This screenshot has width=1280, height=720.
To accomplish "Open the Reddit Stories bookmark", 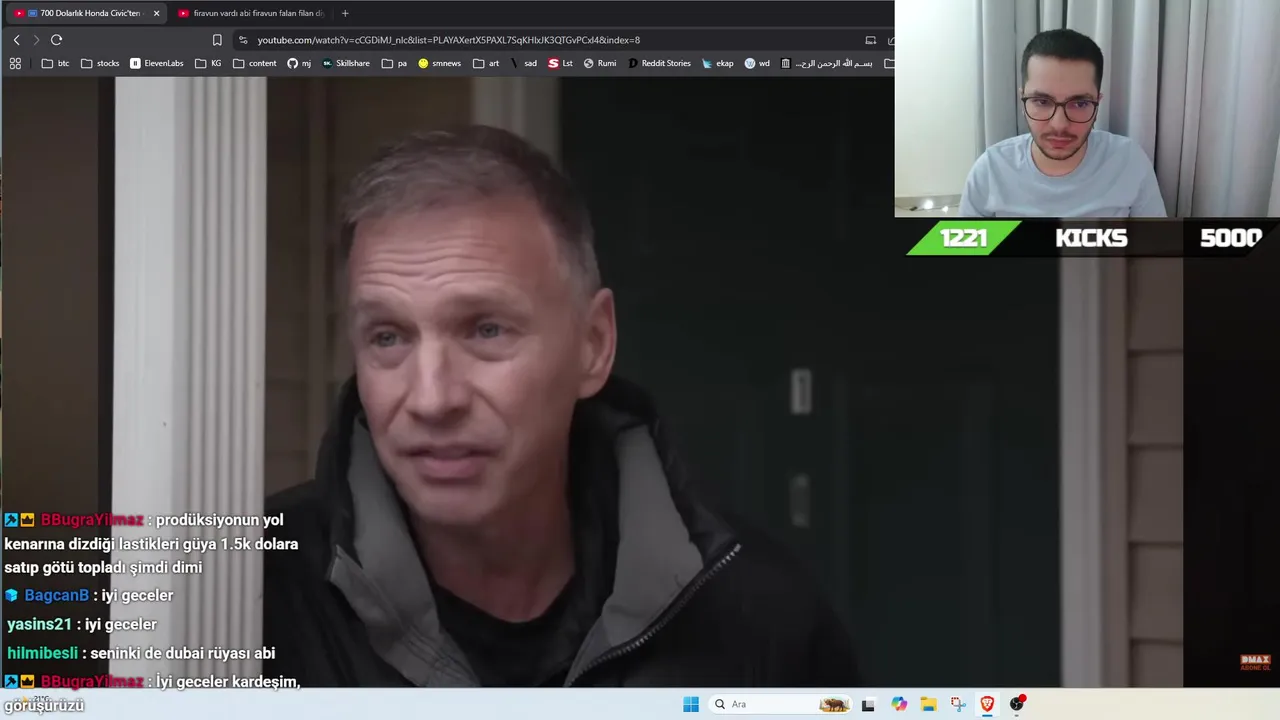I will point(659,63).
